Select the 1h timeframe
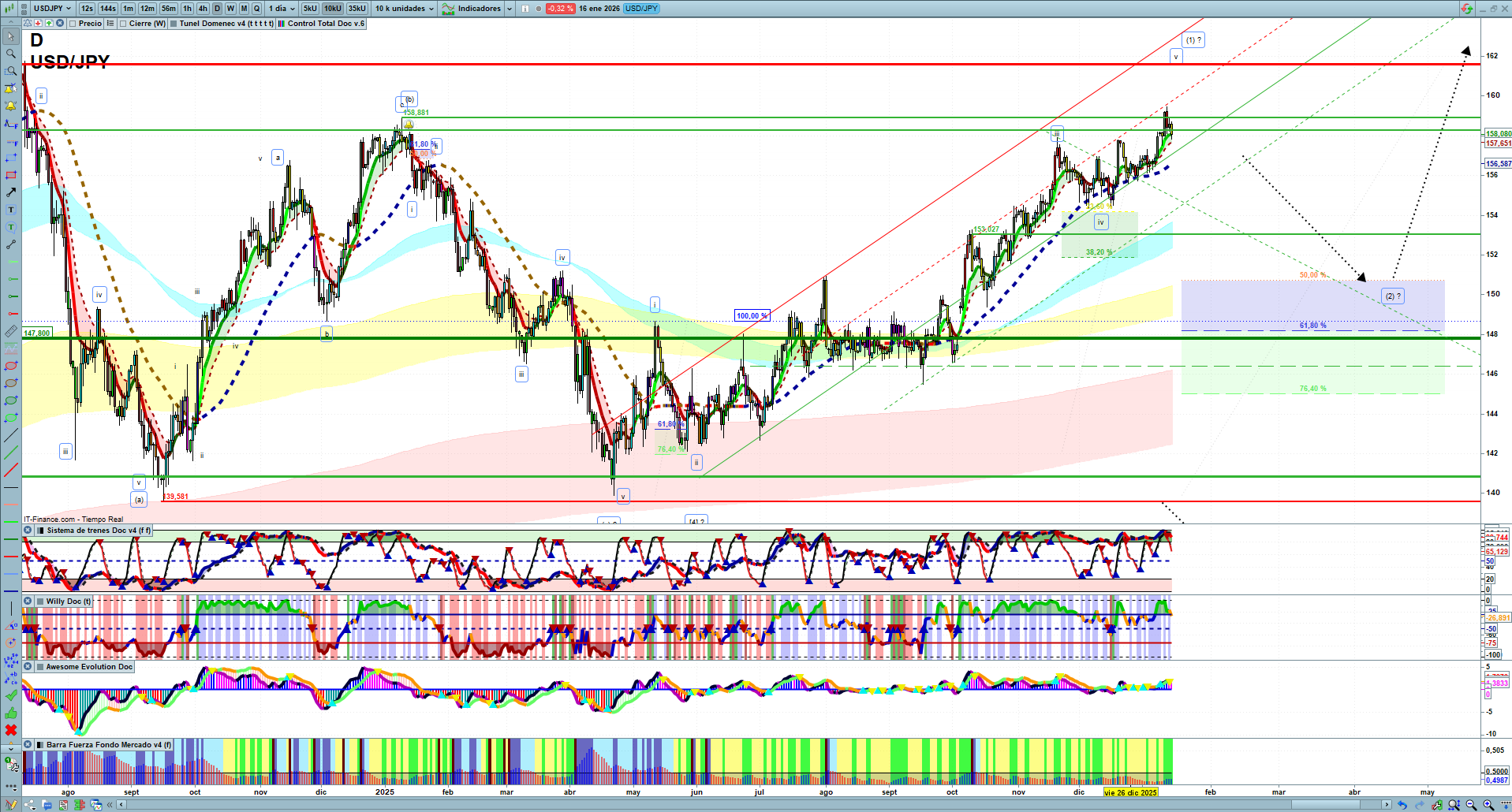The height and width of the screenshot is (812, 1512). [x=187, y=9]
